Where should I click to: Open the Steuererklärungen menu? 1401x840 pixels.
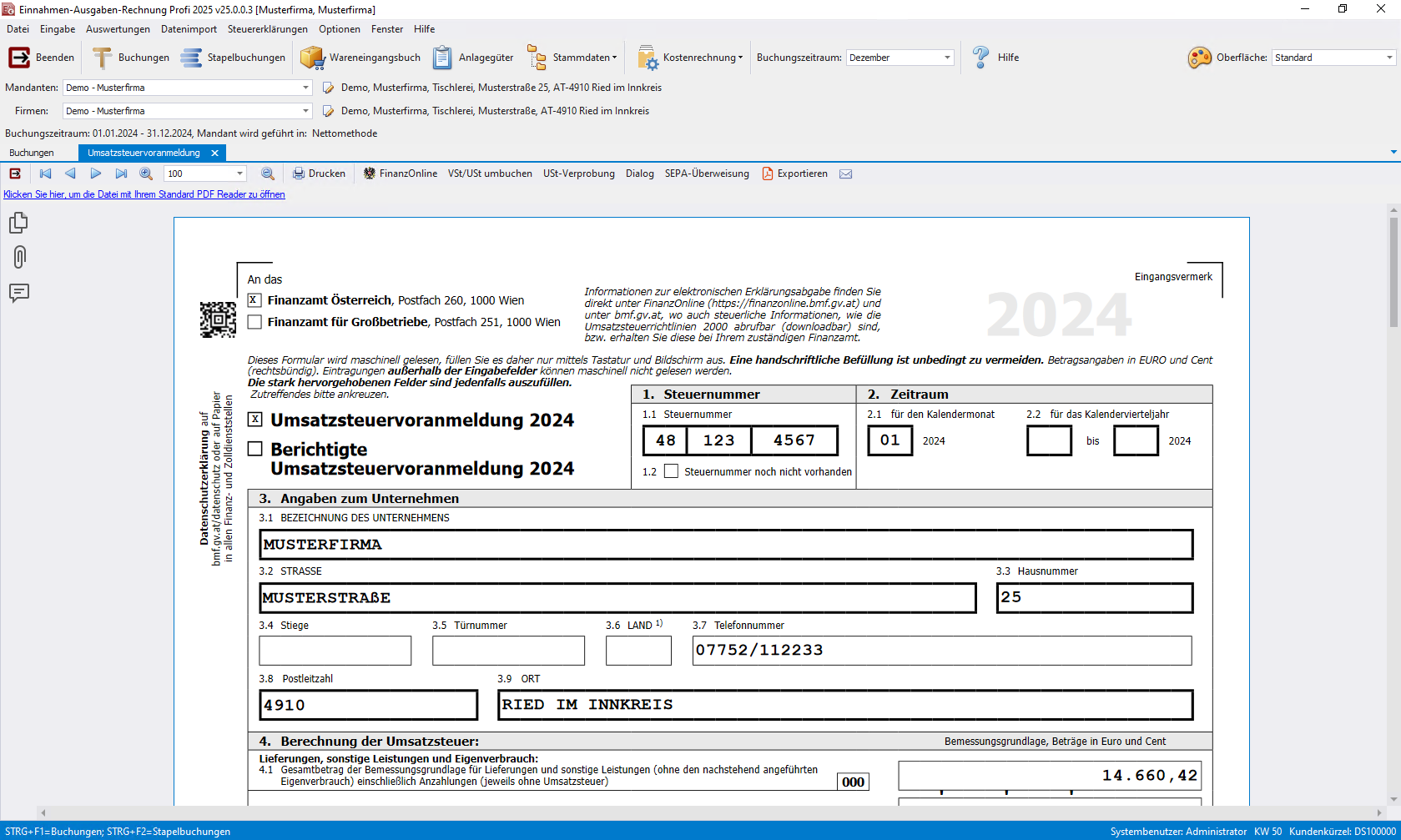267,29
